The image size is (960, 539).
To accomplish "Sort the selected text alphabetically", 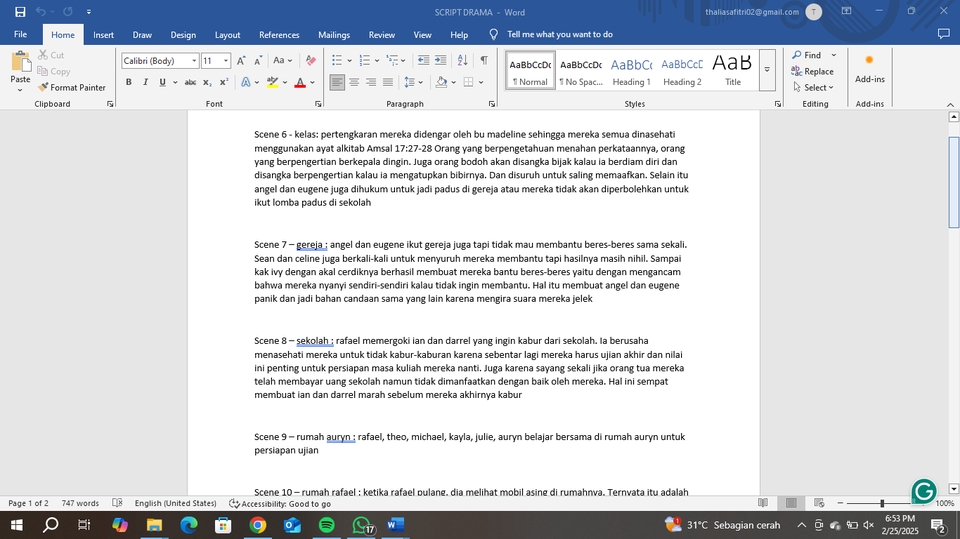I will 463,60.
